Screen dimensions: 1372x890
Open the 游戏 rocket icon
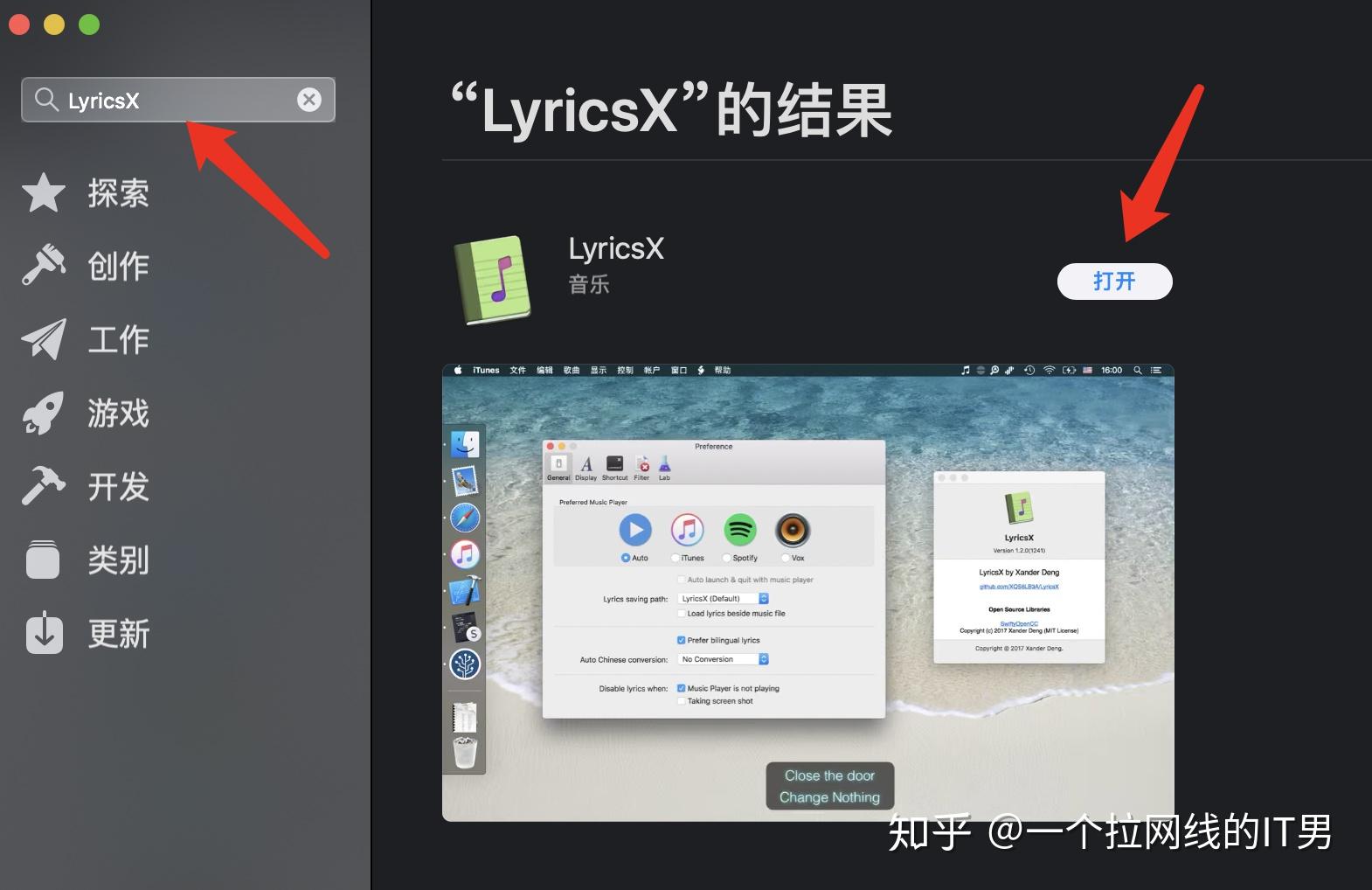44,413
